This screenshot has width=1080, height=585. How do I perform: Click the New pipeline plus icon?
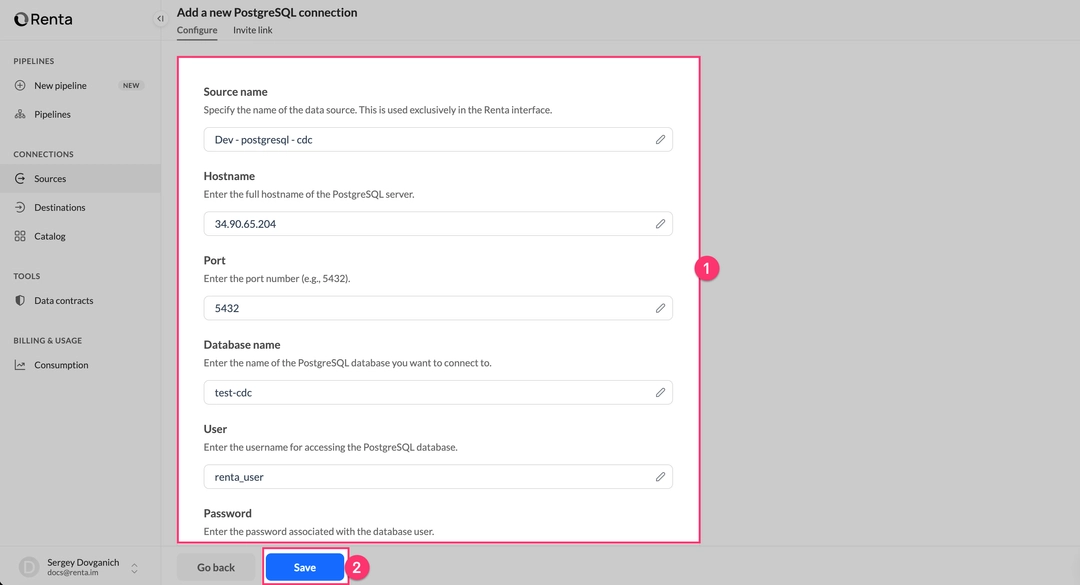pos(22,85)
